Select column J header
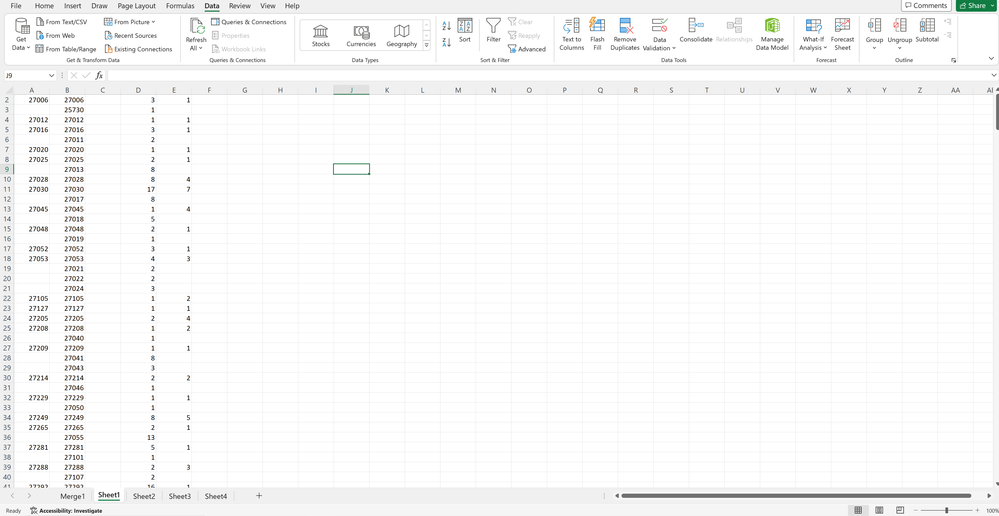 coord(351,90)
